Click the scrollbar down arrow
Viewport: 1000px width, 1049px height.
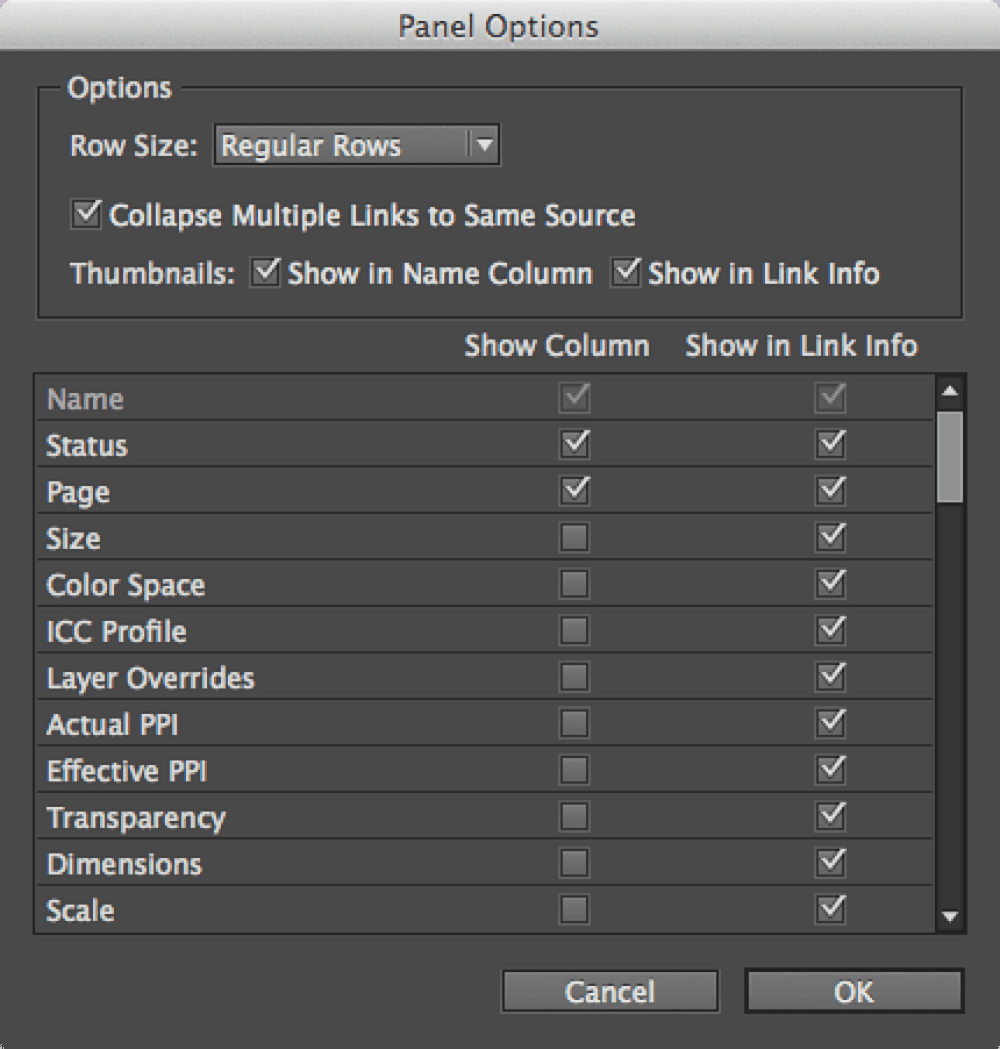[950, 915]
